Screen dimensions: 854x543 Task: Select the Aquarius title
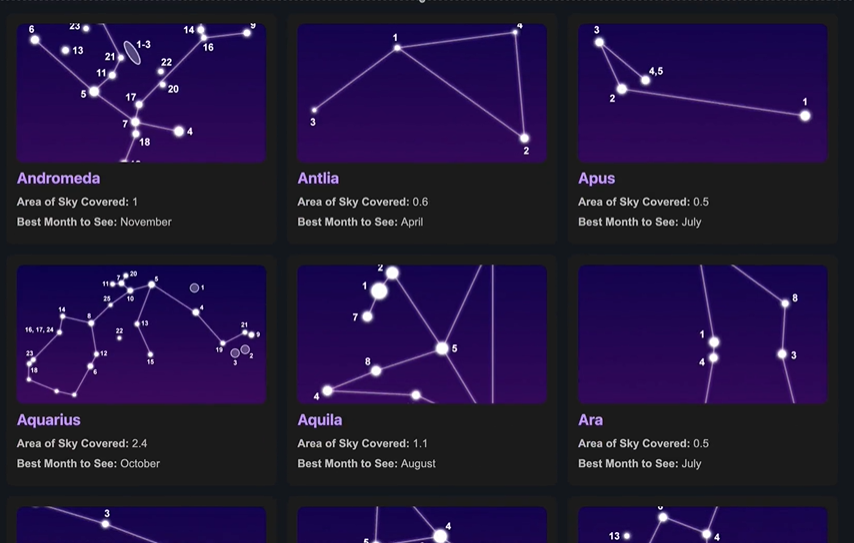(48, 420)
